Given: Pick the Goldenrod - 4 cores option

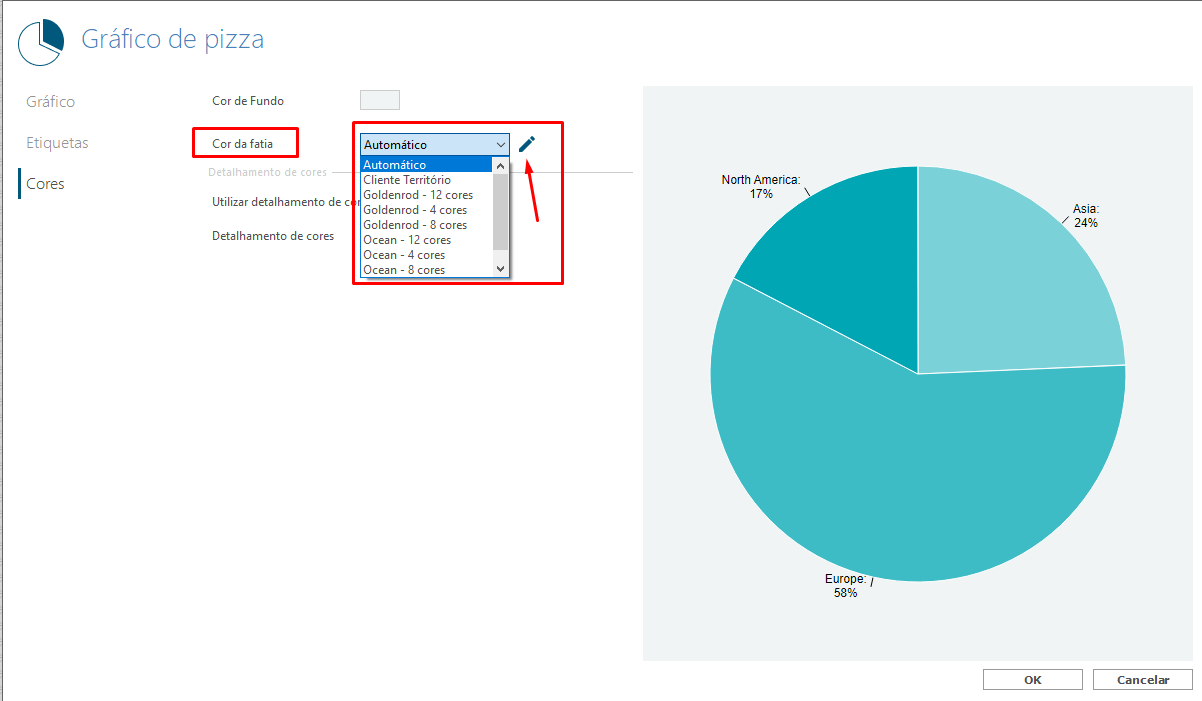Looking at the screenshot, I should [x=415, y=210].
